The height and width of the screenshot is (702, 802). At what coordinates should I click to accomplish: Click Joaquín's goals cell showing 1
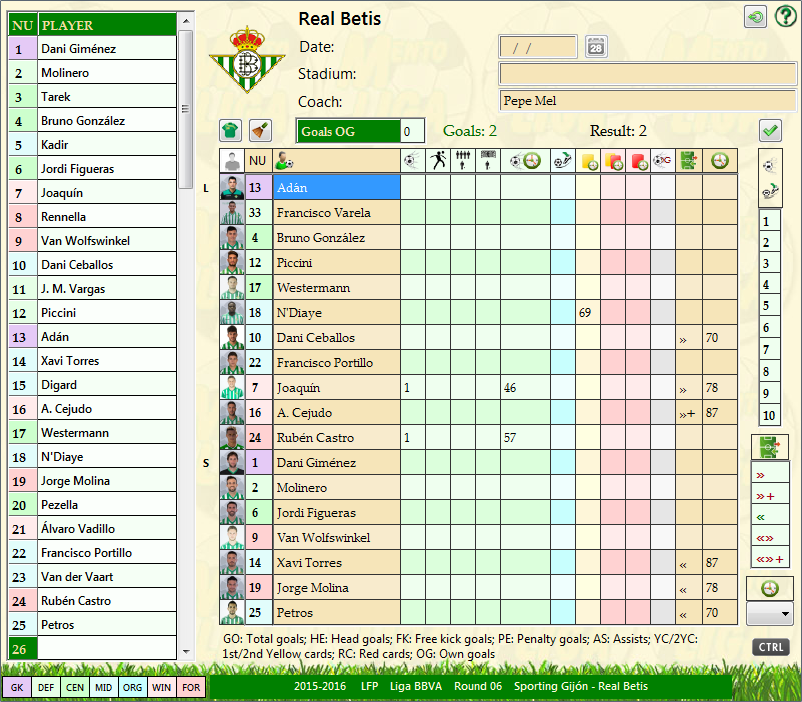(x=412, y=387)
